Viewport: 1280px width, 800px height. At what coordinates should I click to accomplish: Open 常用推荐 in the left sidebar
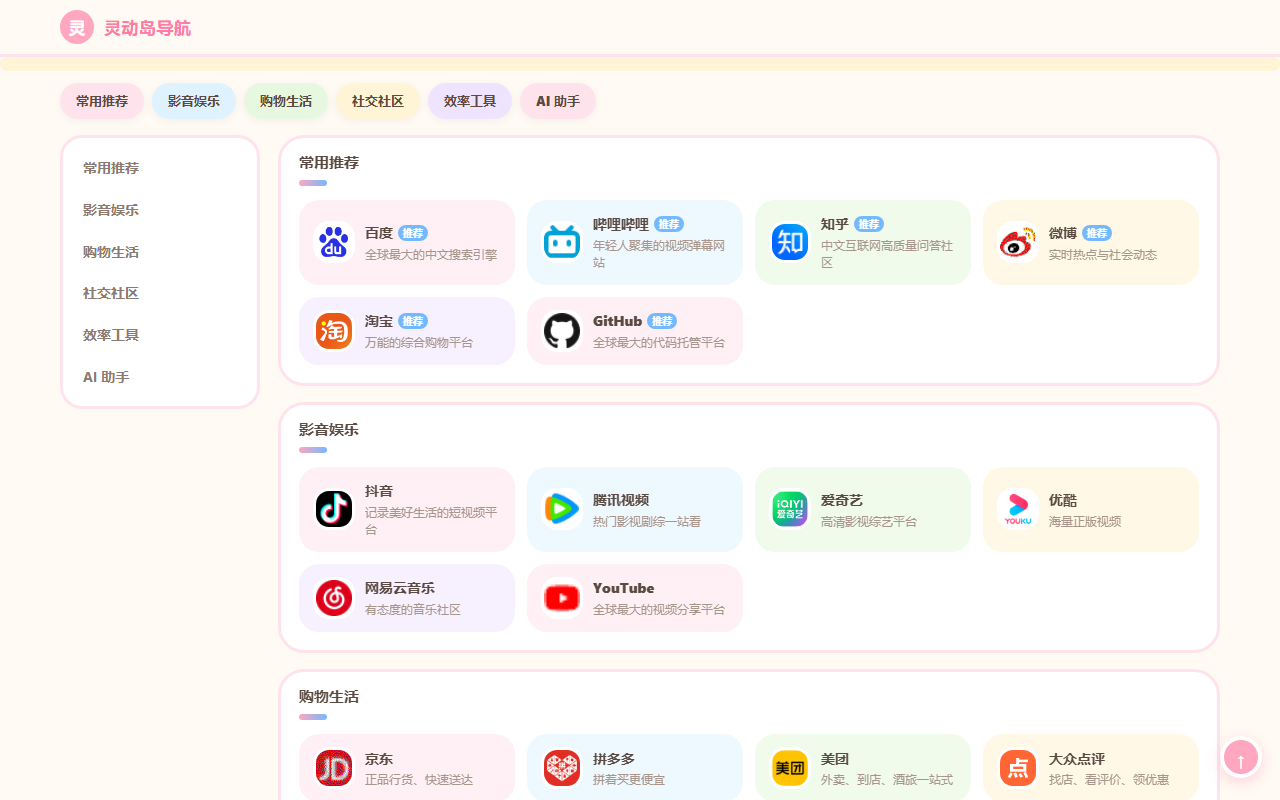160,168
